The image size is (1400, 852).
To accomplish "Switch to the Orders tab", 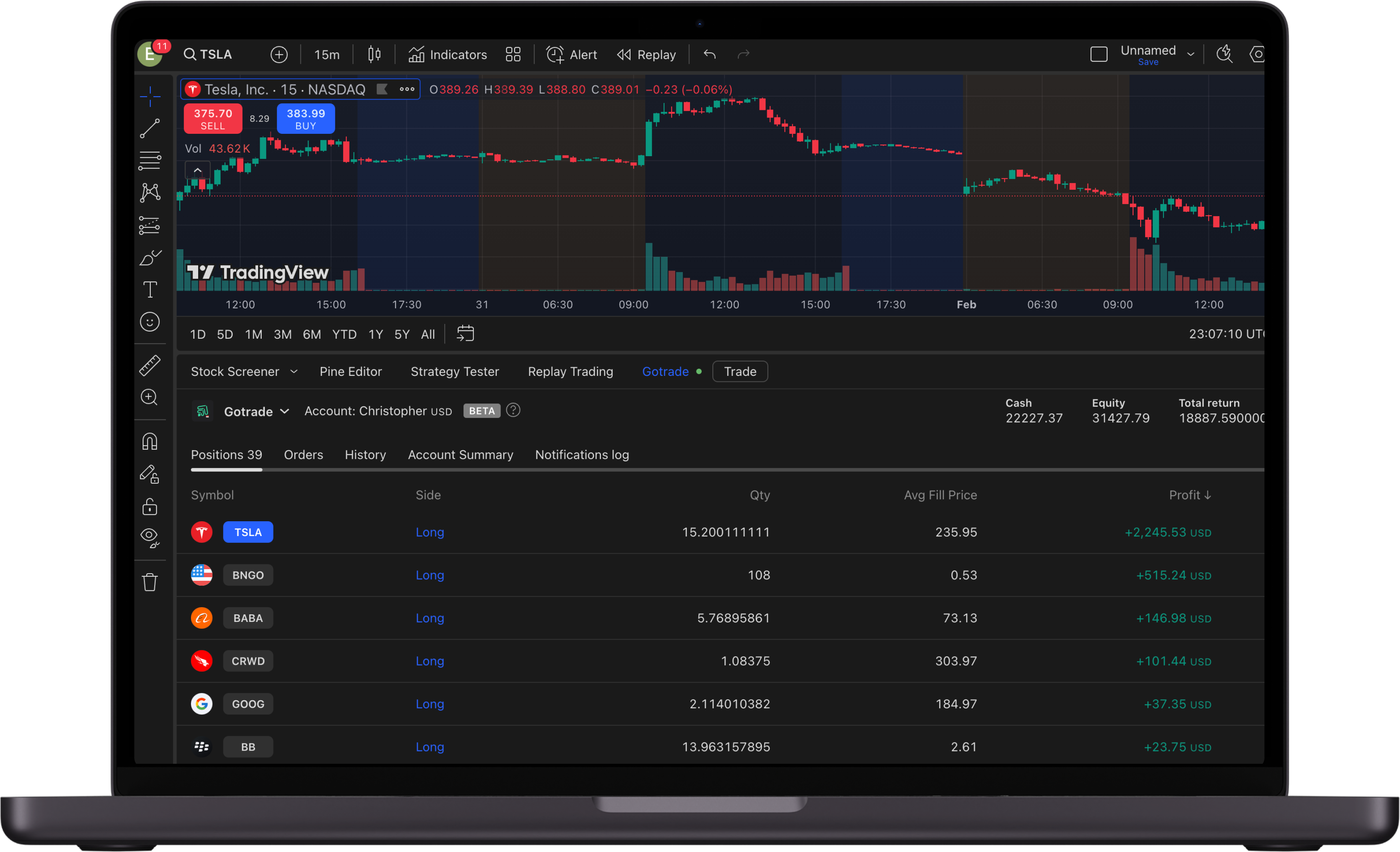I will point(303,455).
